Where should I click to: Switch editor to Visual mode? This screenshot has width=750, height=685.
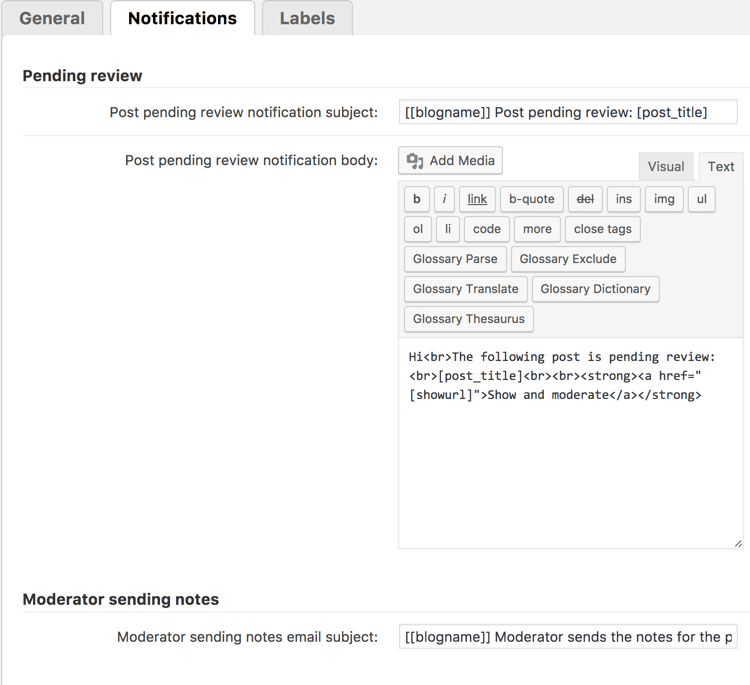click(666, 166)
